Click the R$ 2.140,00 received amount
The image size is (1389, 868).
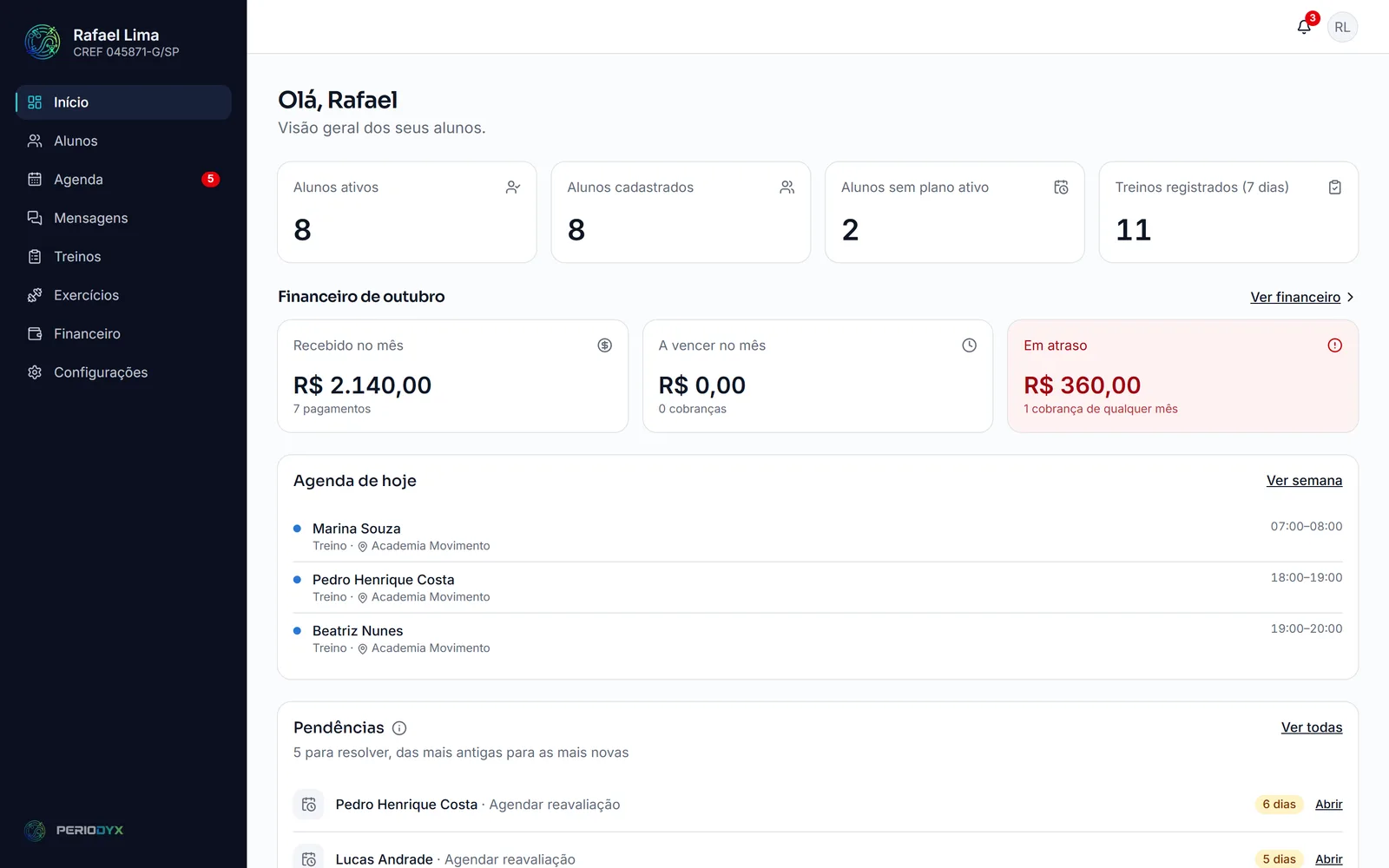[362, 385]
